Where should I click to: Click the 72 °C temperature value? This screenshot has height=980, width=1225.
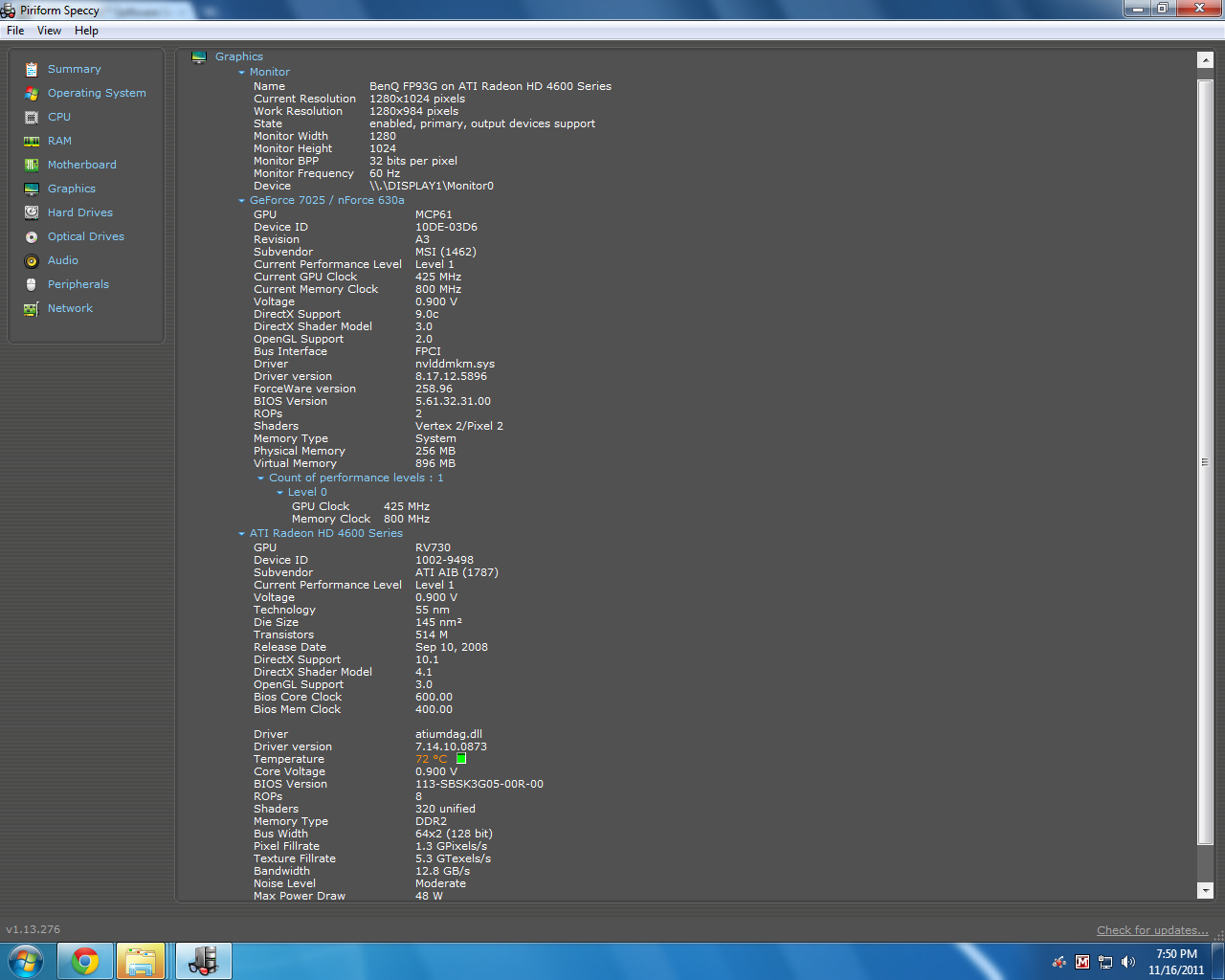coord(432,759)
